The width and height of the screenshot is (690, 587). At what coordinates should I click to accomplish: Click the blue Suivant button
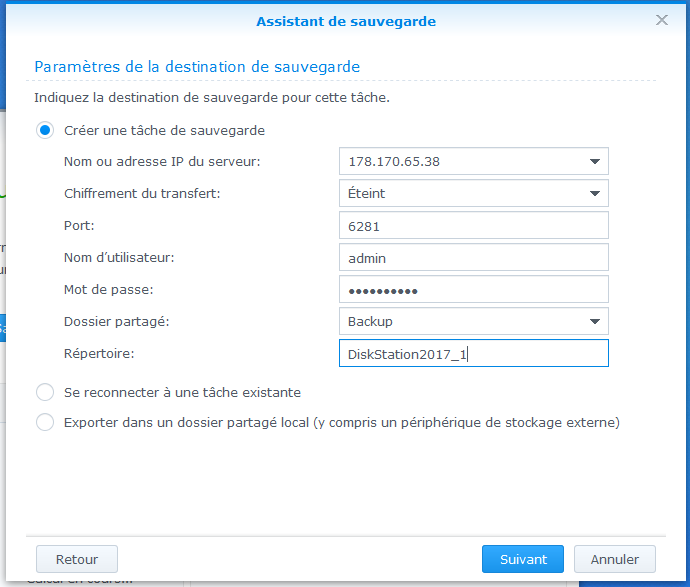[522, 559]
